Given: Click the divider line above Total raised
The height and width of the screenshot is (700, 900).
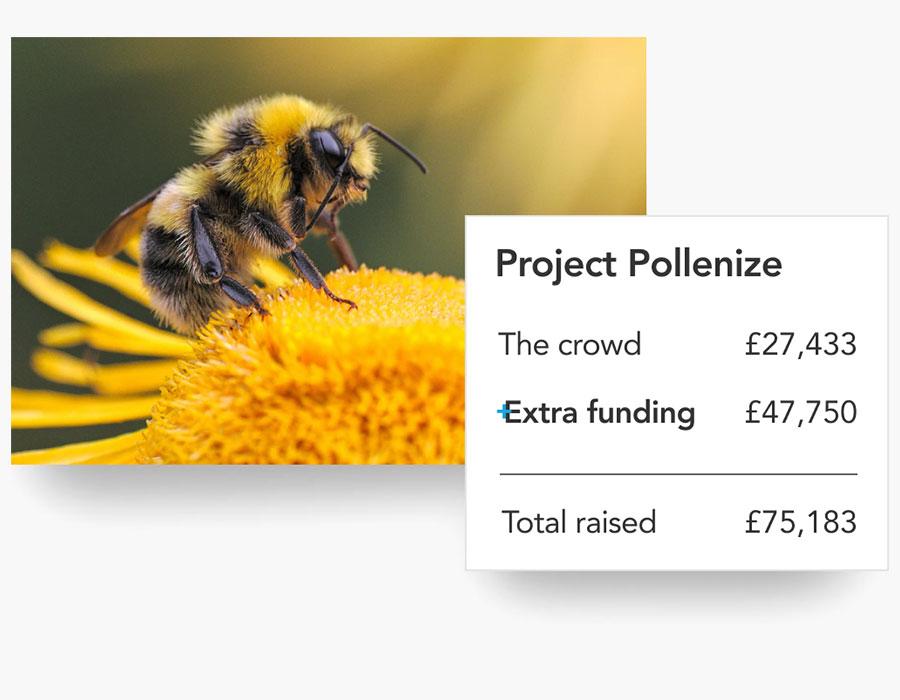Looking at the screenshot, I should point(678,475).
